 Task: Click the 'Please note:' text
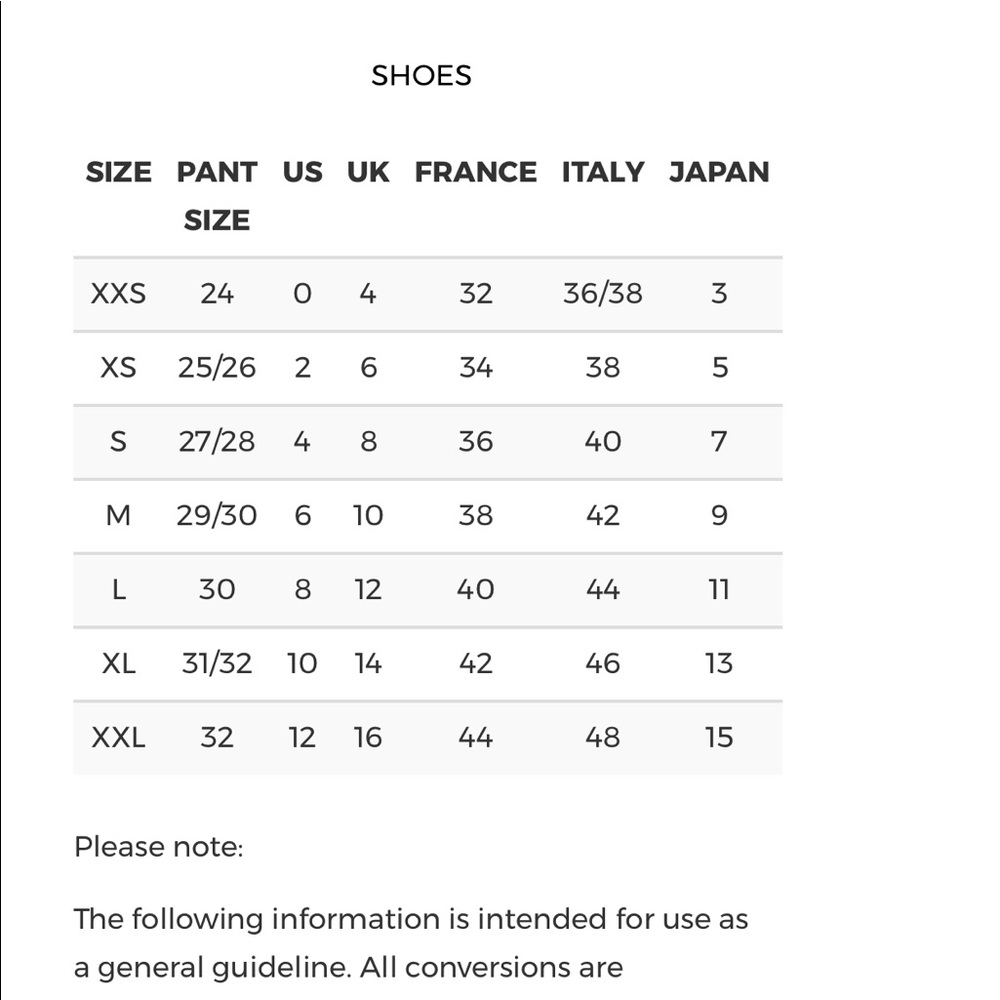[159, 848]
